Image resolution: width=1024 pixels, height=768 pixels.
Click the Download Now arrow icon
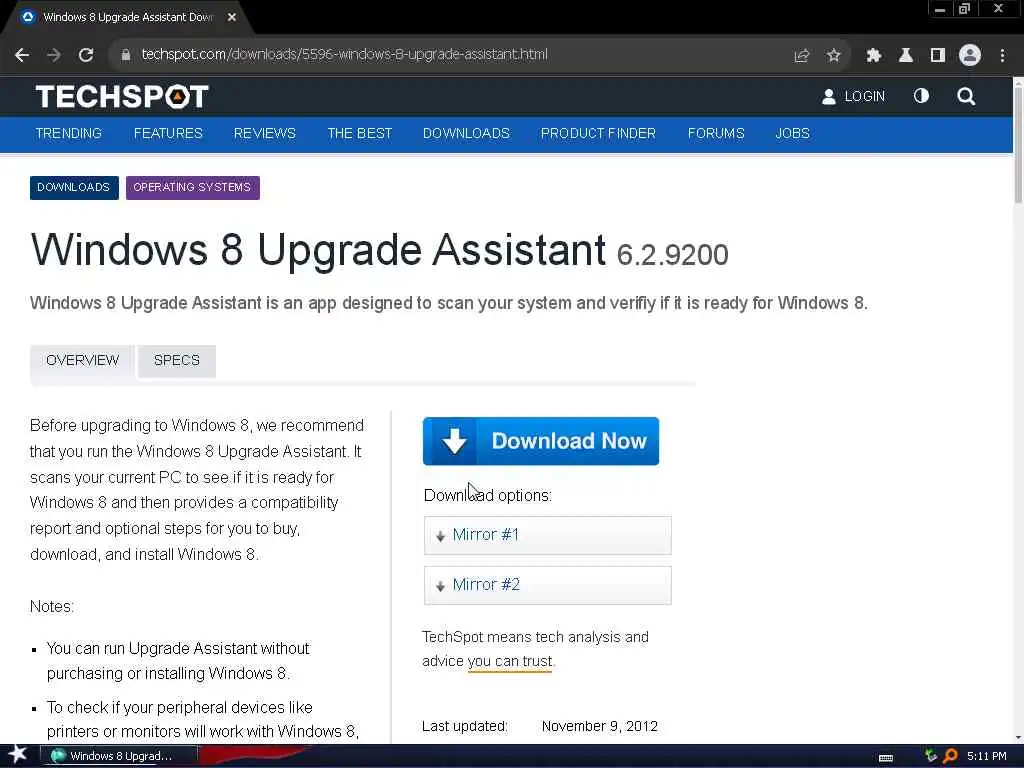(x=454, y=441)
